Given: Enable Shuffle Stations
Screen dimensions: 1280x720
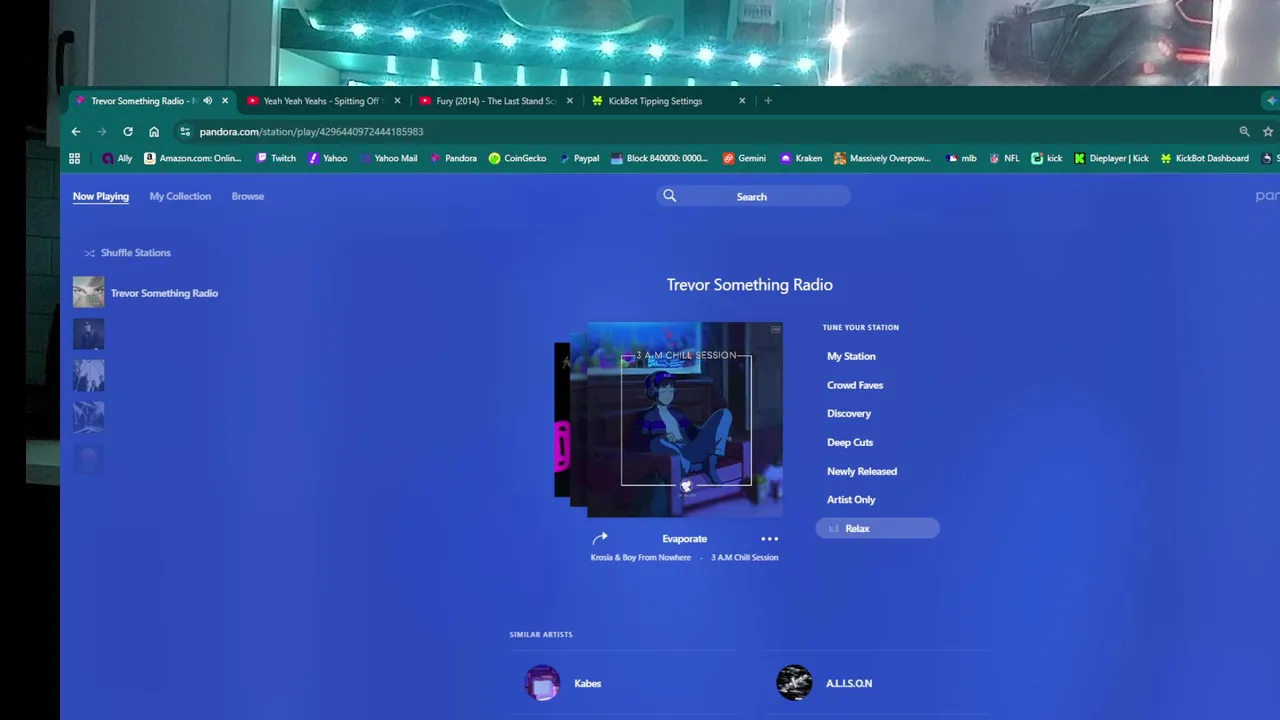Looking at the screenshot, I should (128, 253).
